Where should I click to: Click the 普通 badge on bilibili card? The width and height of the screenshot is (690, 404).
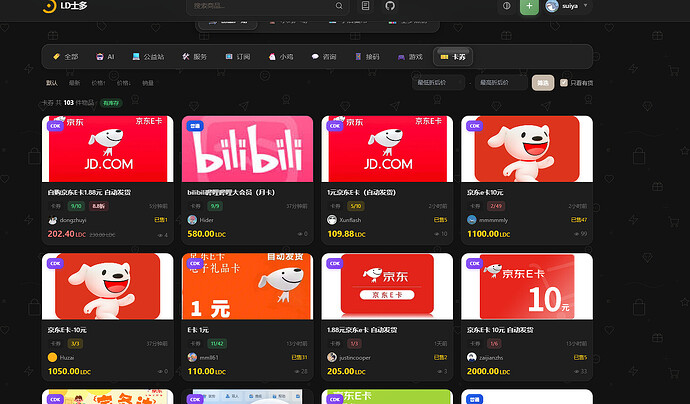pyautogui.click(x=195, y=126)
